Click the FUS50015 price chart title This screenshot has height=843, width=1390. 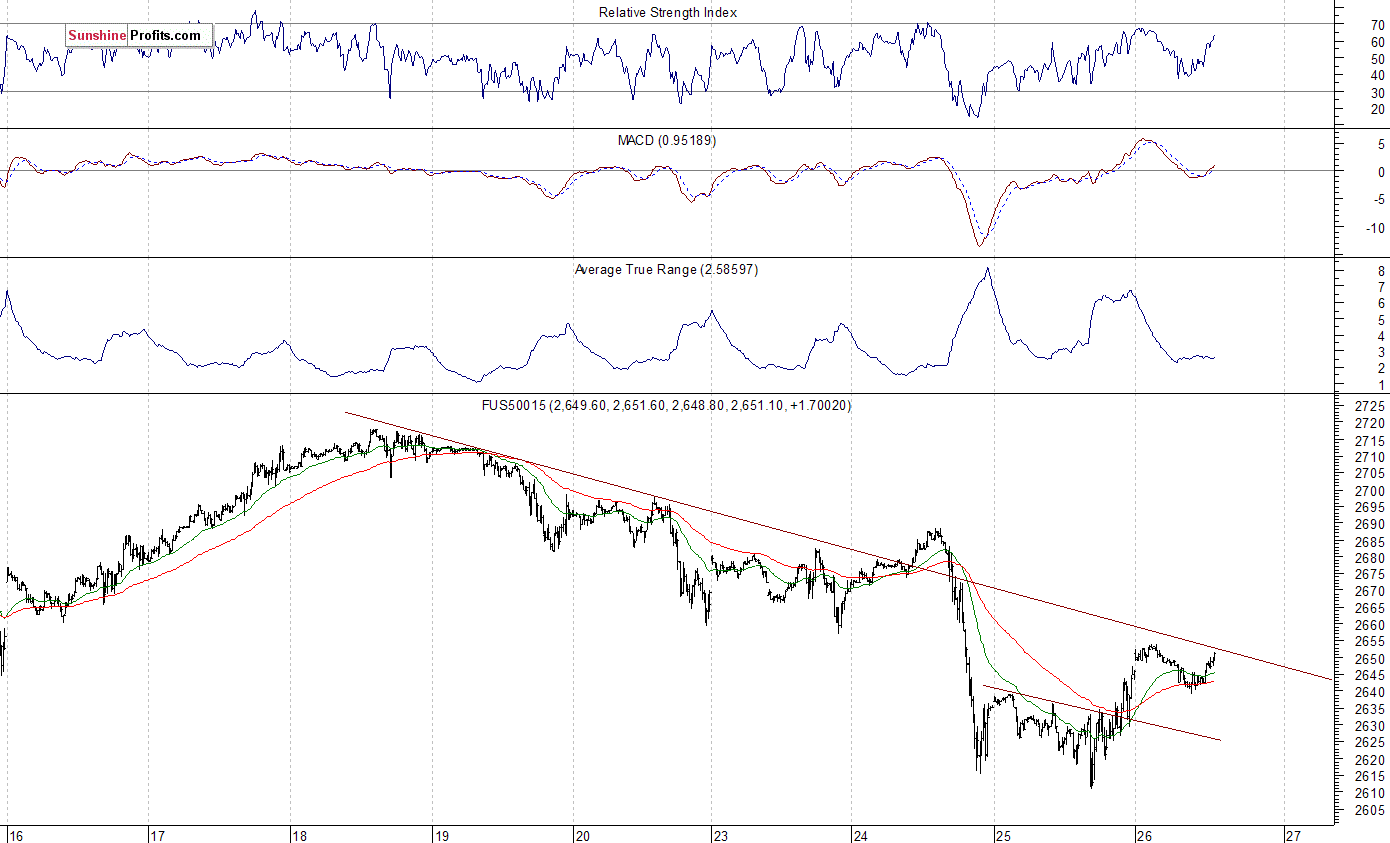[x=666, y=405]
